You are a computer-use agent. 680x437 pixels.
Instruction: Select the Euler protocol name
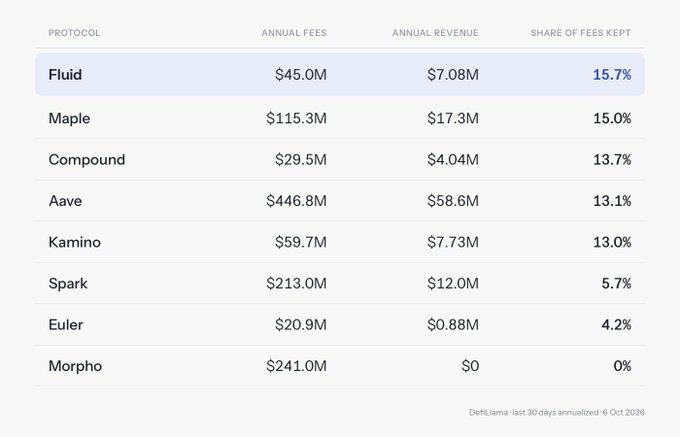click(x=65, y=325)
